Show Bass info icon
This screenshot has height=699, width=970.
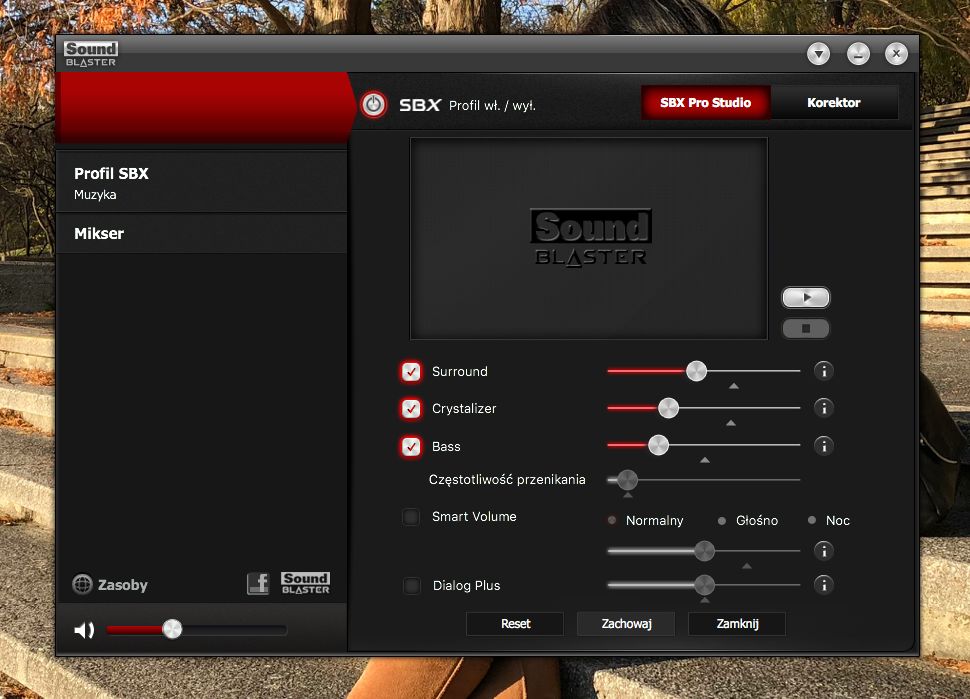coord(823,446)
